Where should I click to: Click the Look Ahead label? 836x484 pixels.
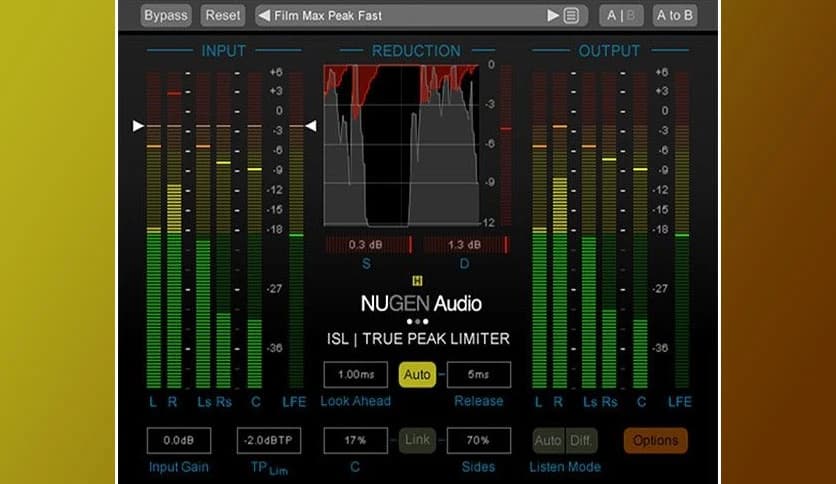[x=356, y=401]
